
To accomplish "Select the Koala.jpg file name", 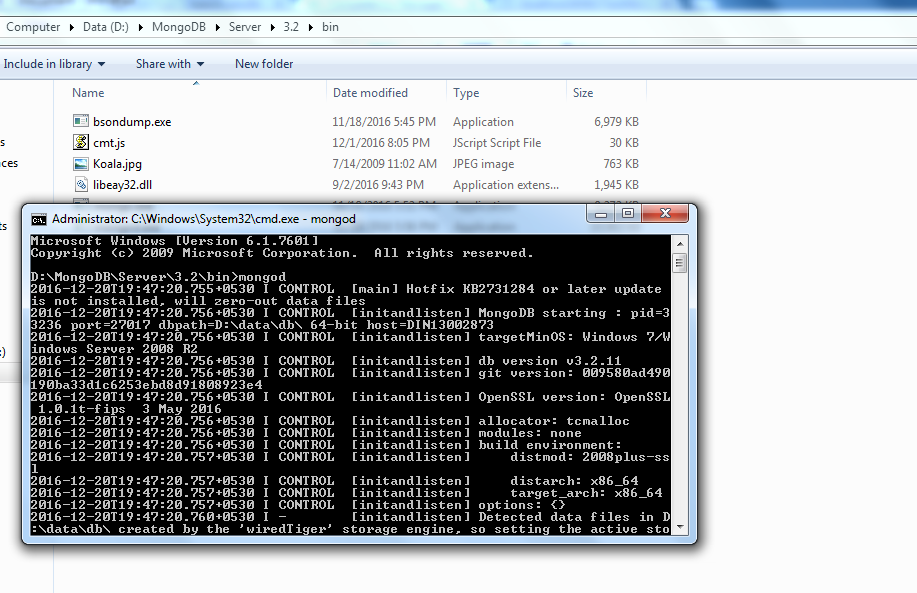I will tap(117, 164).
